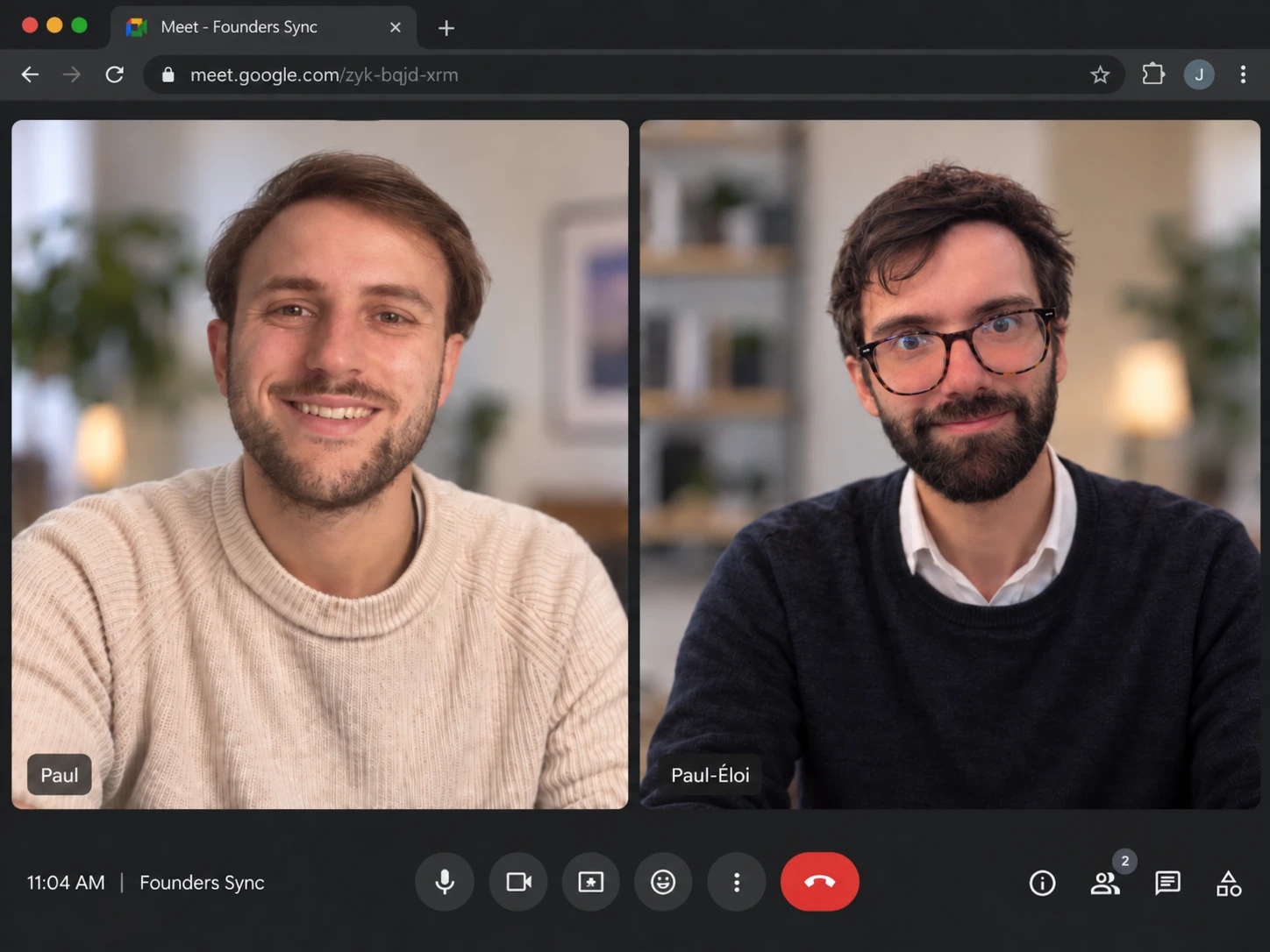Image resolution: width=1270 pixels, height=952 pixels.
Task: Leave the call with red hang-up button
Action: pos(820,882)
